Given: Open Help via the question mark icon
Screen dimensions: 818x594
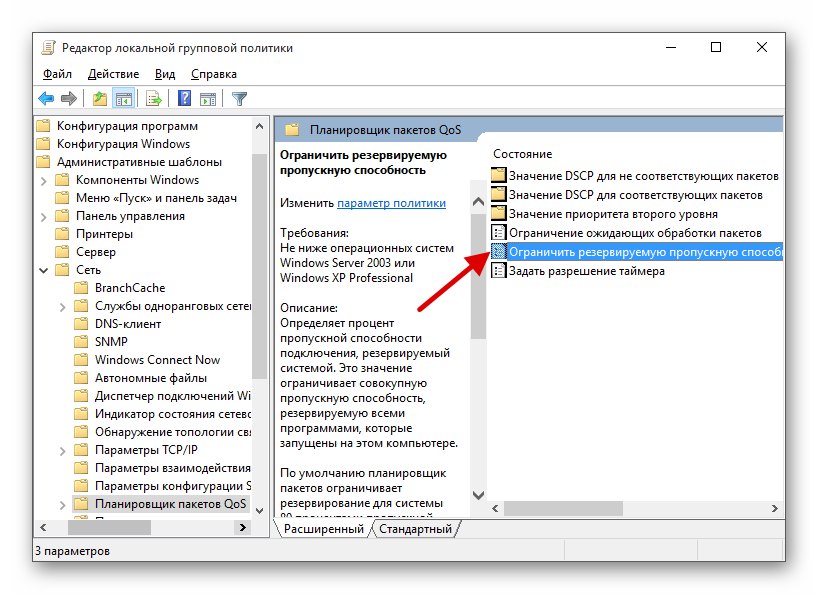Looking at the screenshot, I should (x=185, y=98).
